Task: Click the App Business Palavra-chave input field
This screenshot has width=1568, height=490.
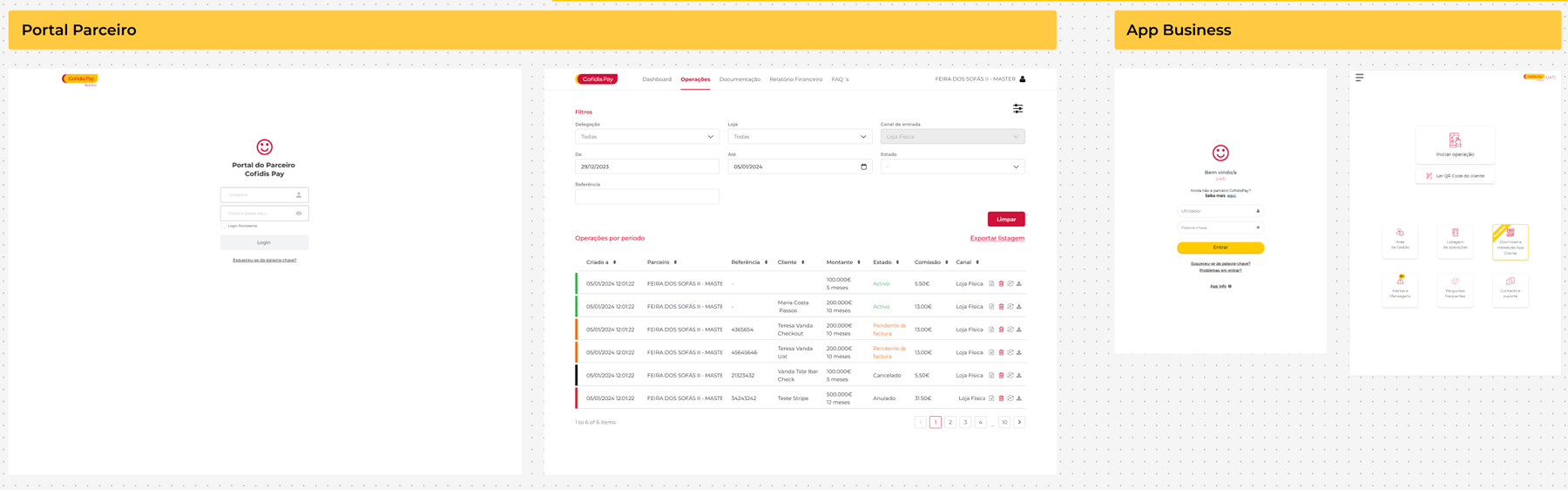Action: pos(1220,228)
